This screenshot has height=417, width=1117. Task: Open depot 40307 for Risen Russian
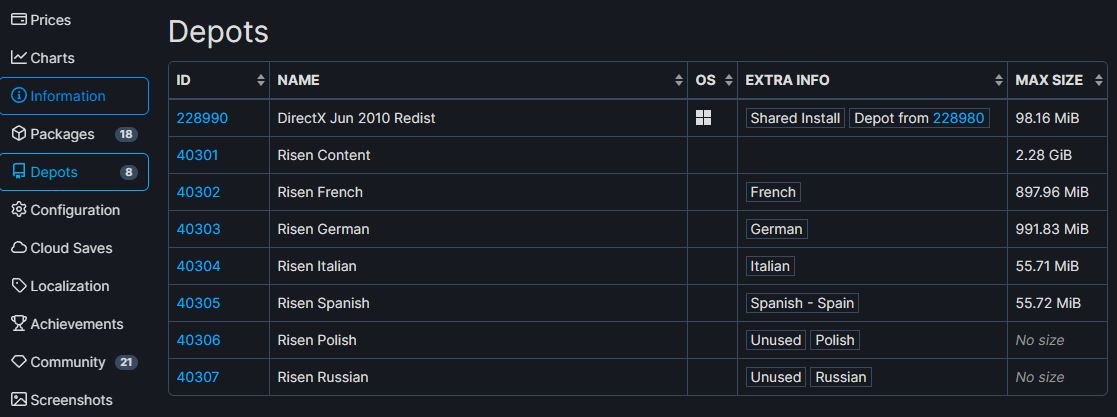tap(197, 377)
